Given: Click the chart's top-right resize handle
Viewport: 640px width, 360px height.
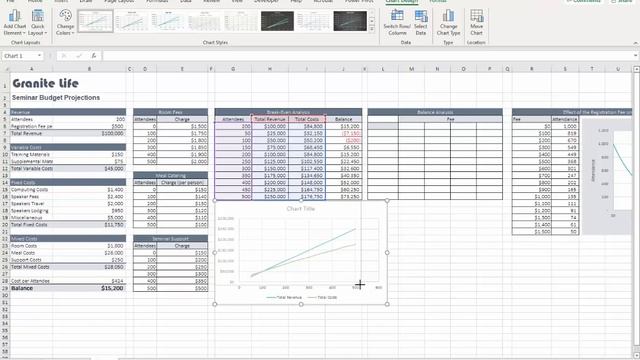Looking at the screenshot, I should 387,200.
